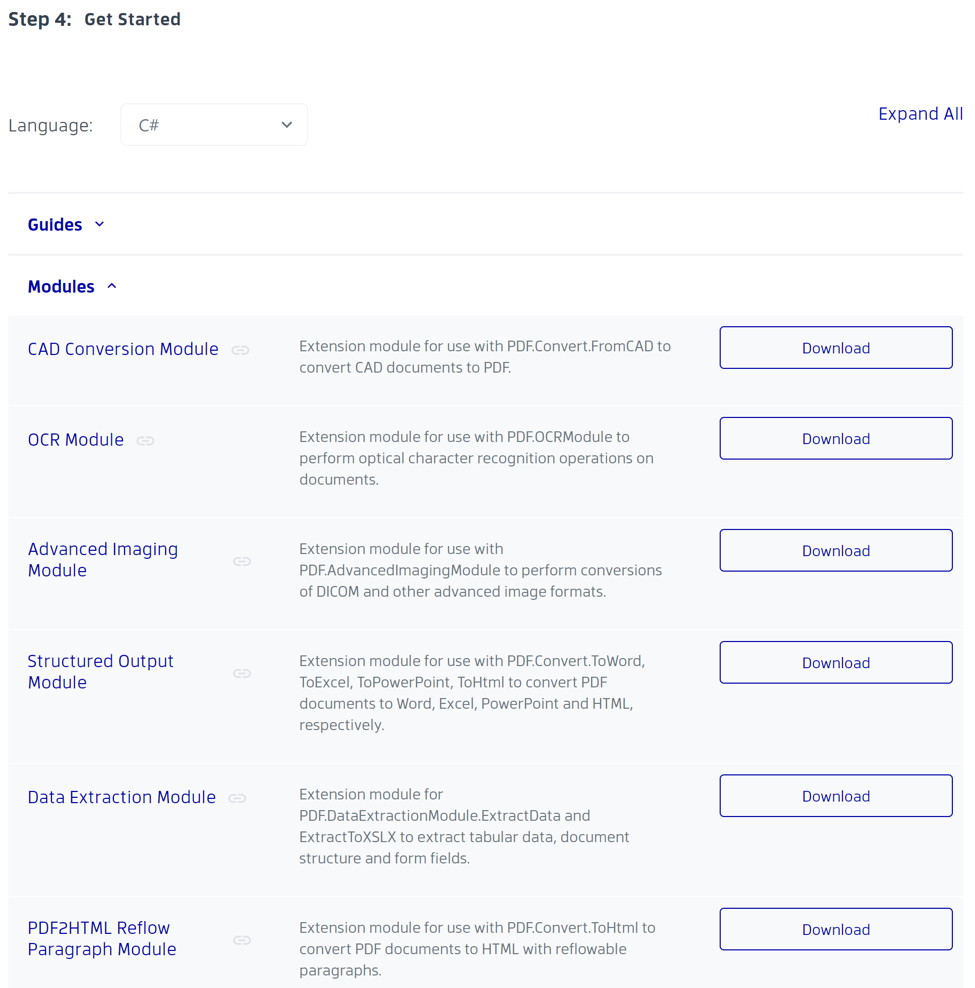The image size is (975, 988).
Task: Download the CAD Conversion Module
Action: pos(835,347)
